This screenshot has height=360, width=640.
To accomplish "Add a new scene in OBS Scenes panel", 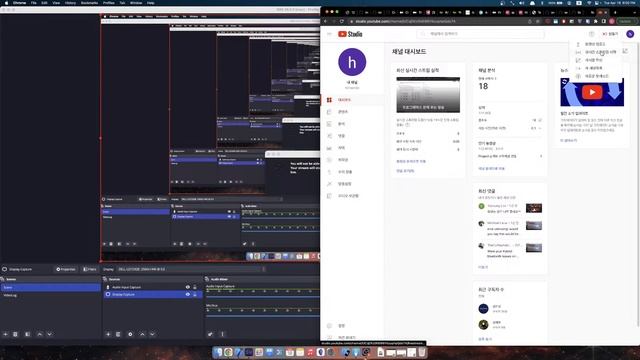I will 6,334.
